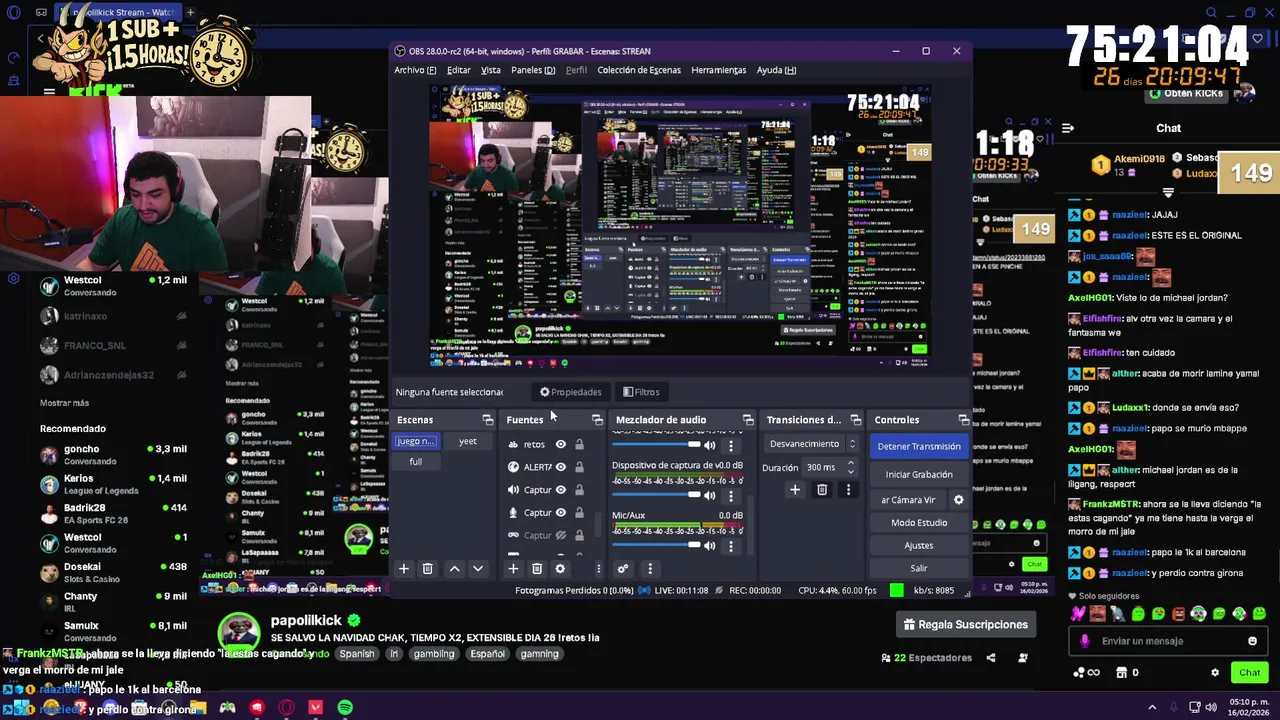Toggle lock on microphone Captur source
1280x720 pixels.
tap(579, 513)
